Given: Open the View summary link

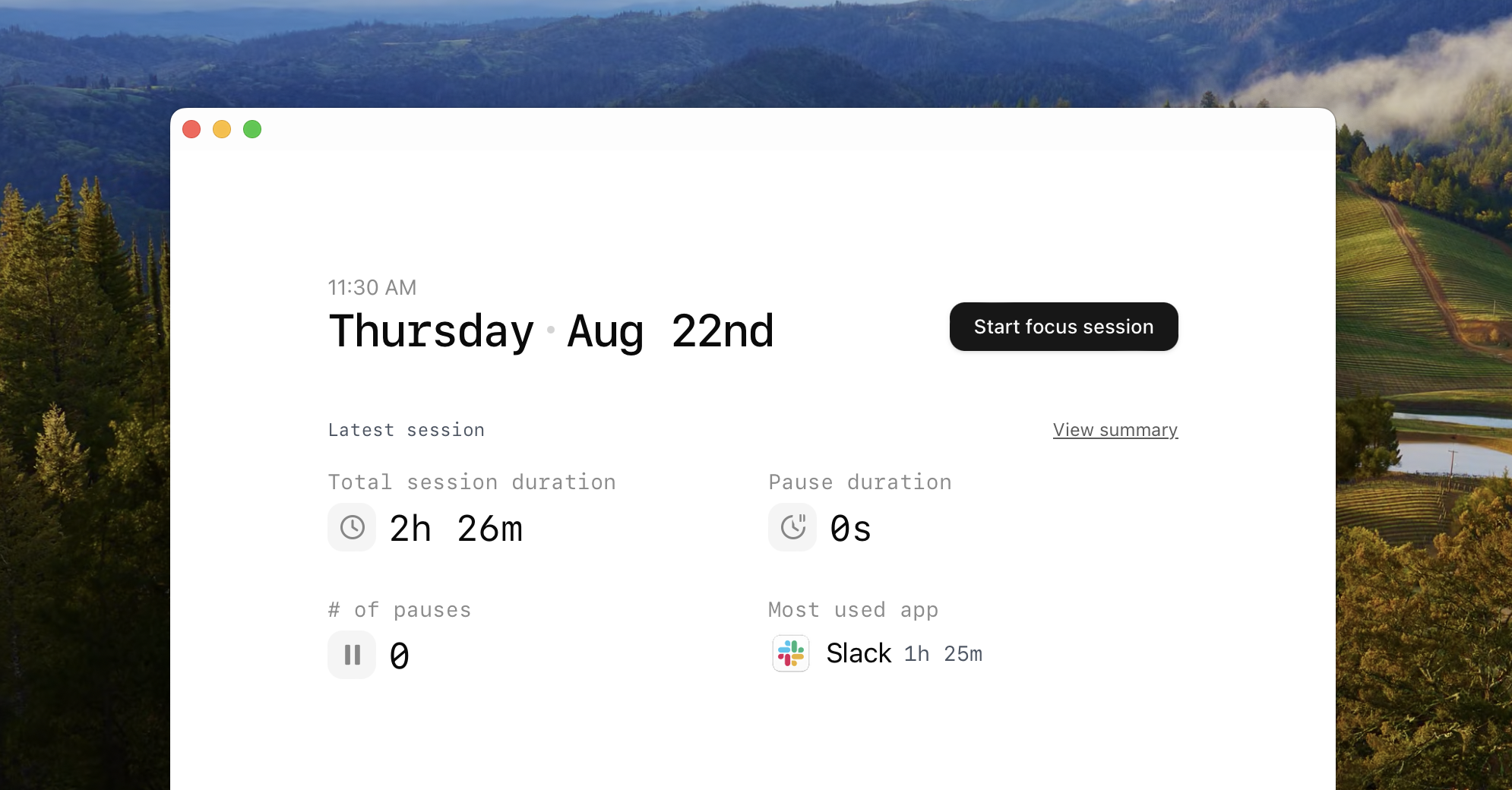Looking at the screenshot, I should [1115, 430].
